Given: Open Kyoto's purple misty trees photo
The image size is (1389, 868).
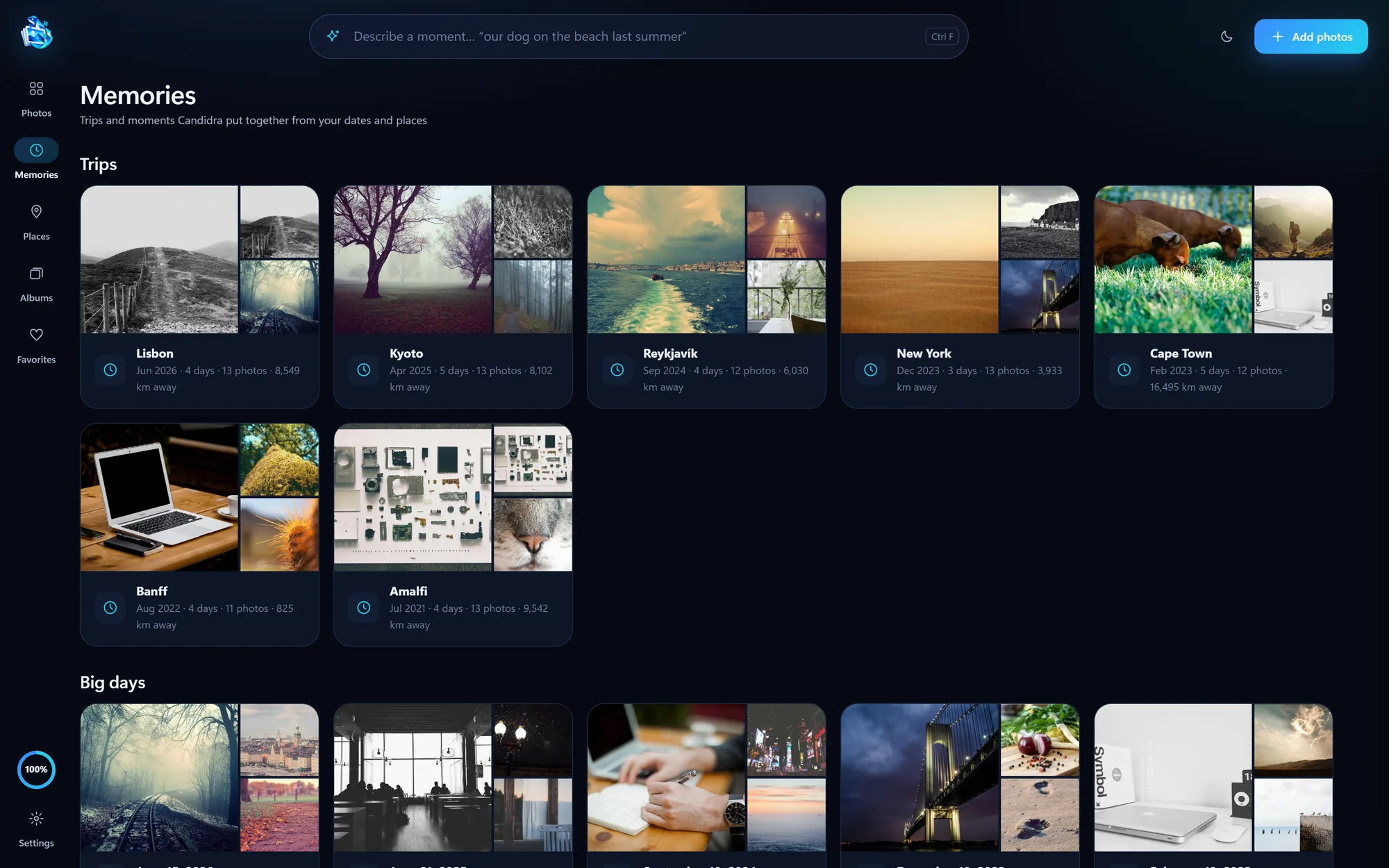Looking at the screenshot, I should [x=413, y=260].
